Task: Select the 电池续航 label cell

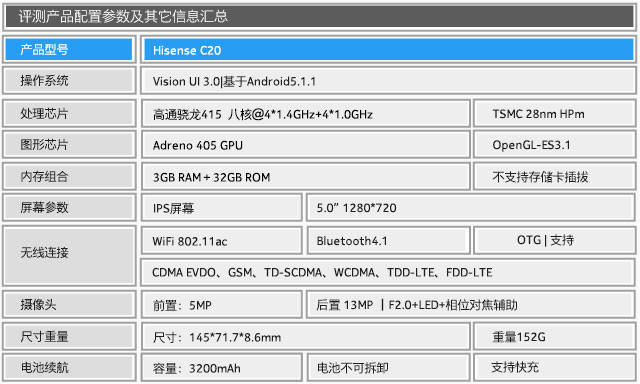Action: click(x=69, y=368)
